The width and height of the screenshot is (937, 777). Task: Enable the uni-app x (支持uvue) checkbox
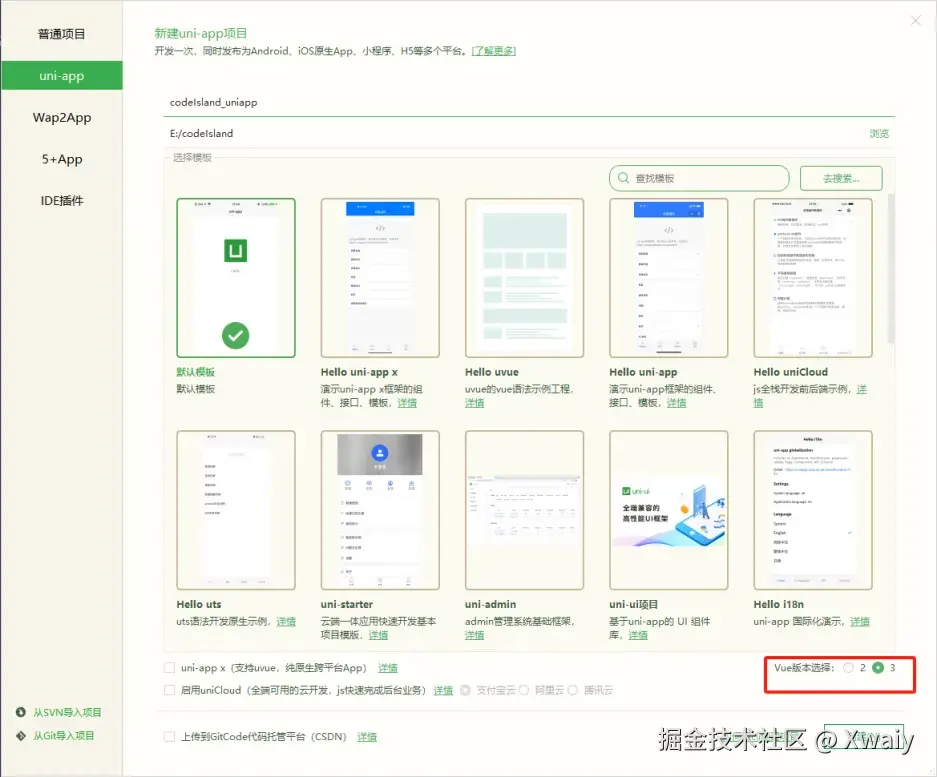tap(168, 668)
